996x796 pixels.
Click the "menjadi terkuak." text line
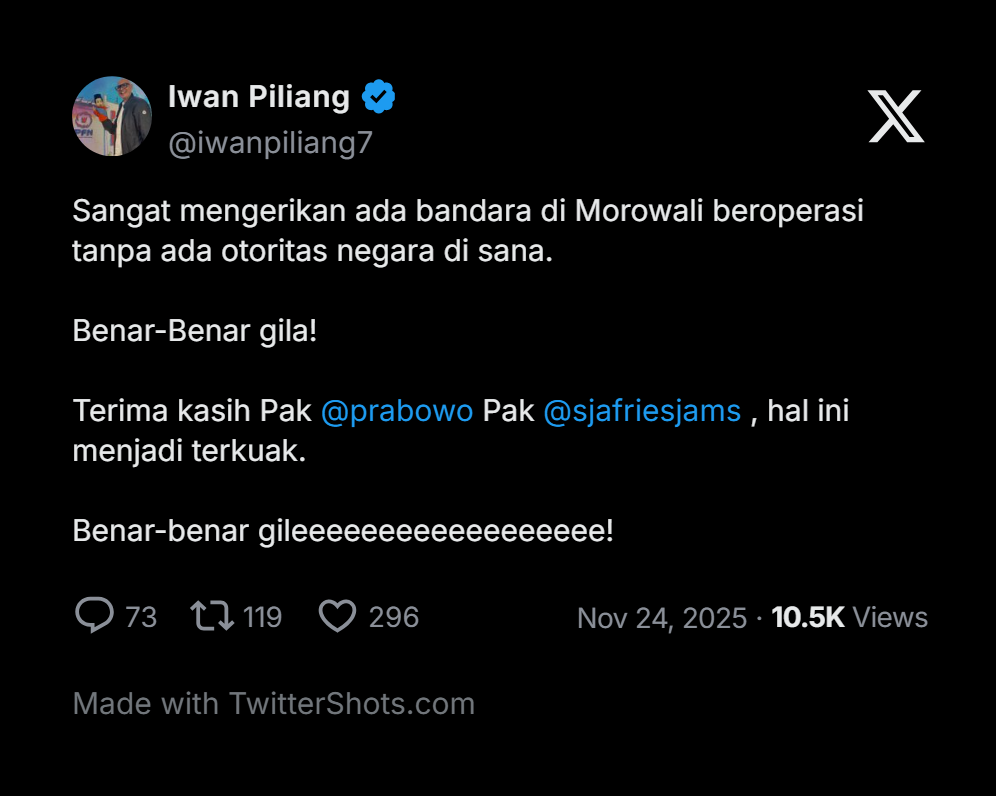188,451
